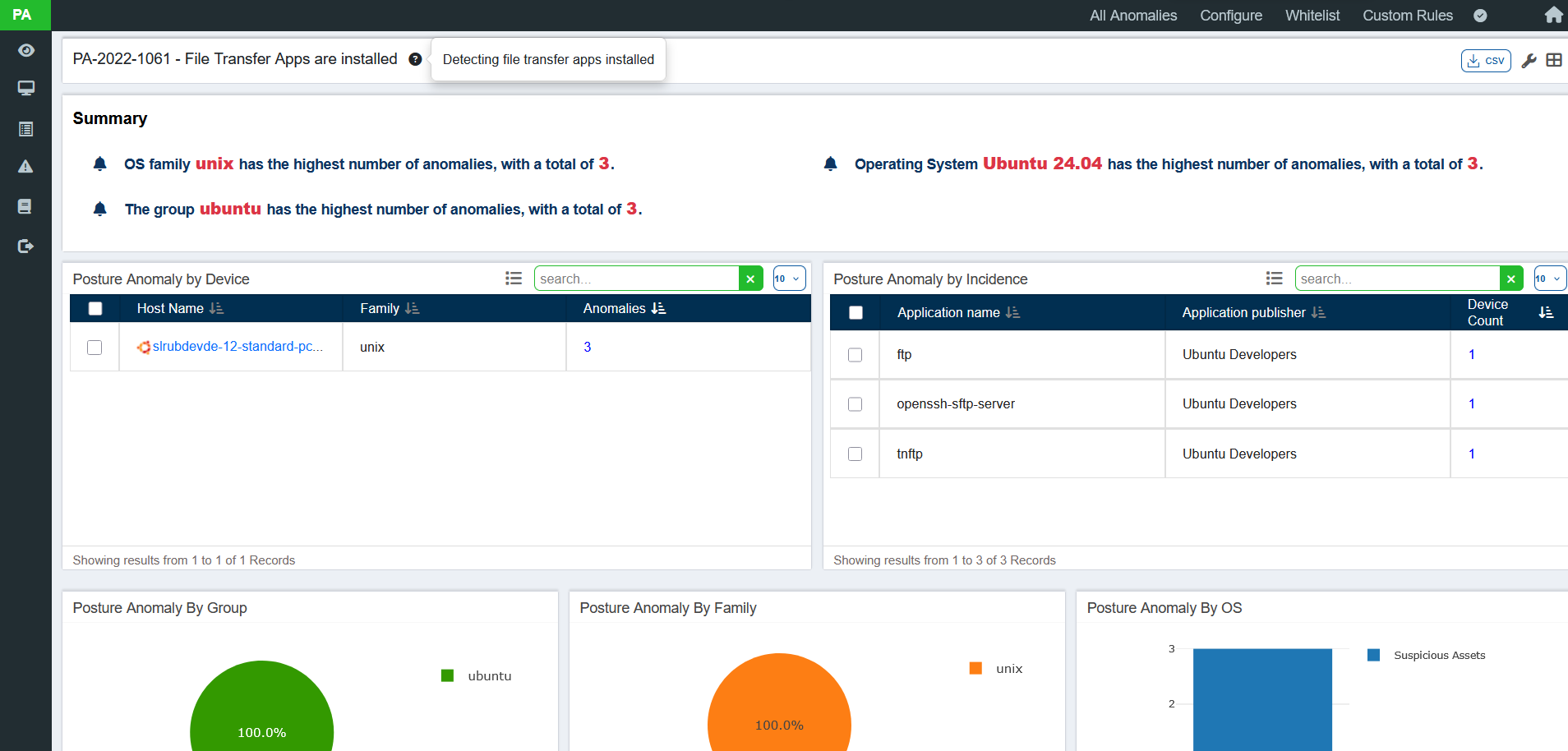This screenshot has width=1568, height=751.
Task: Open Configure menu
Action: click(1231, 16)
